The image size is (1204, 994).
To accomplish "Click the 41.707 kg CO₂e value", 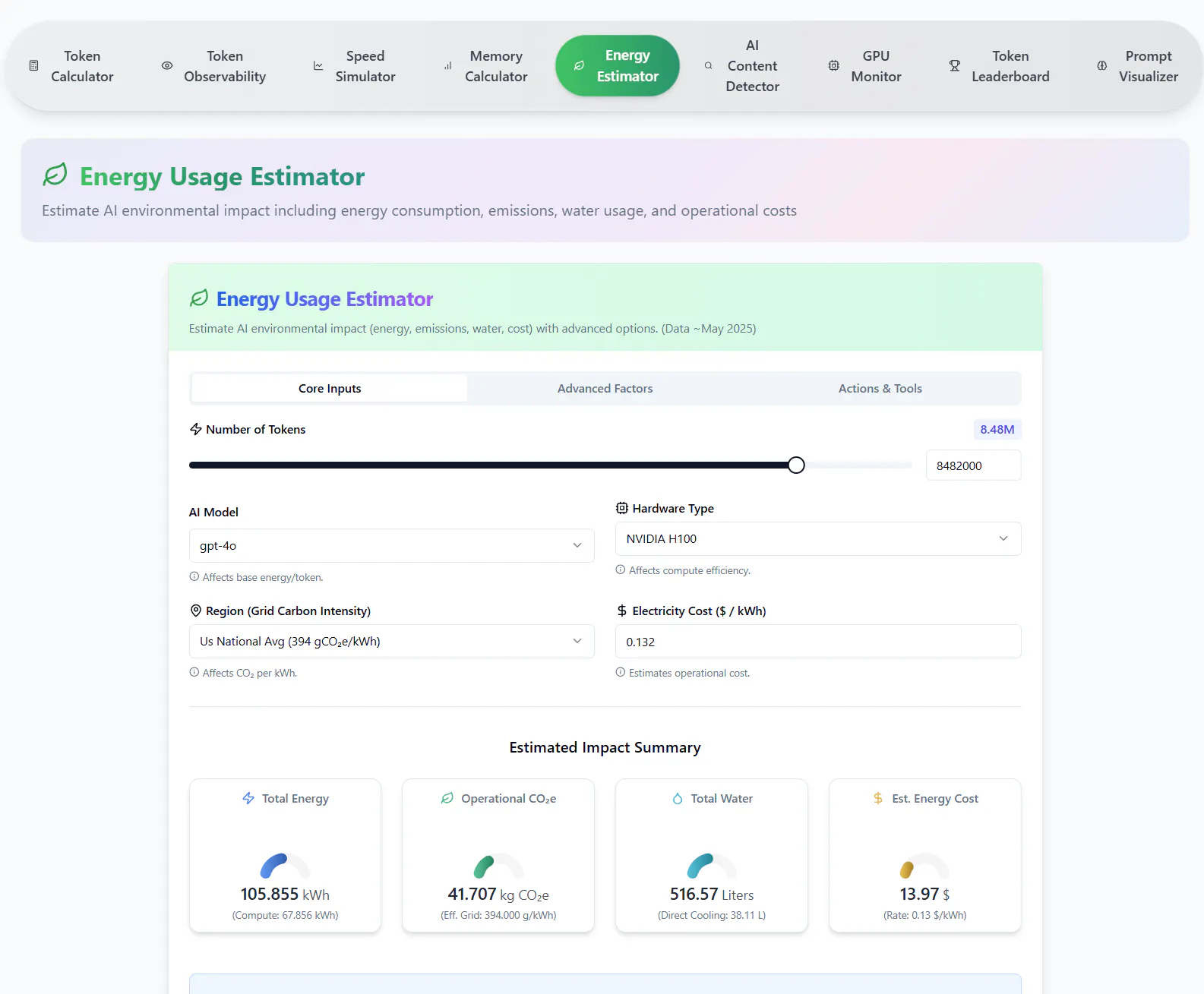I will coord(498,895).
